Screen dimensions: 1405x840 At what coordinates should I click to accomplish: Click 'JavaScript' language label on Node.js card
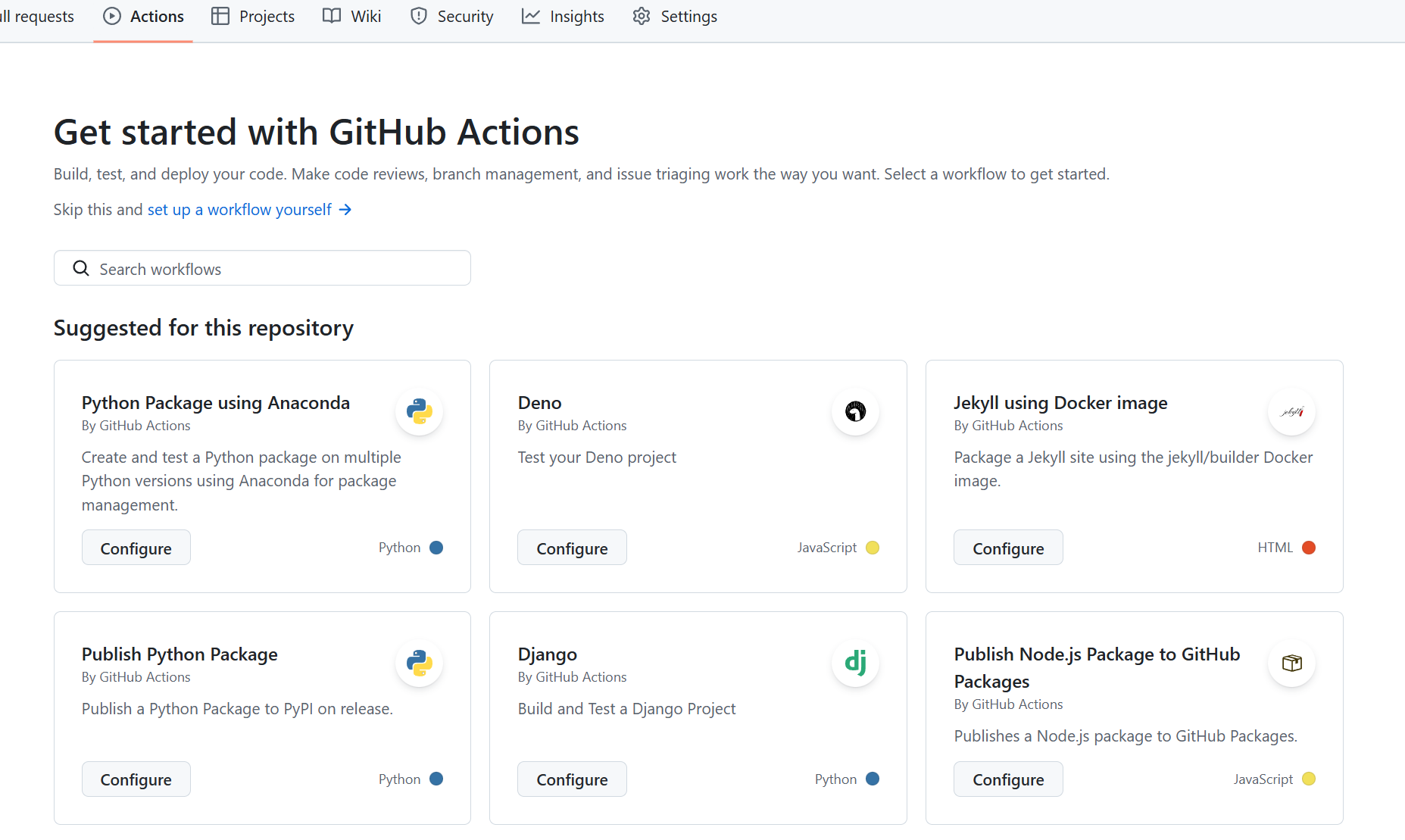[1263, 779]
